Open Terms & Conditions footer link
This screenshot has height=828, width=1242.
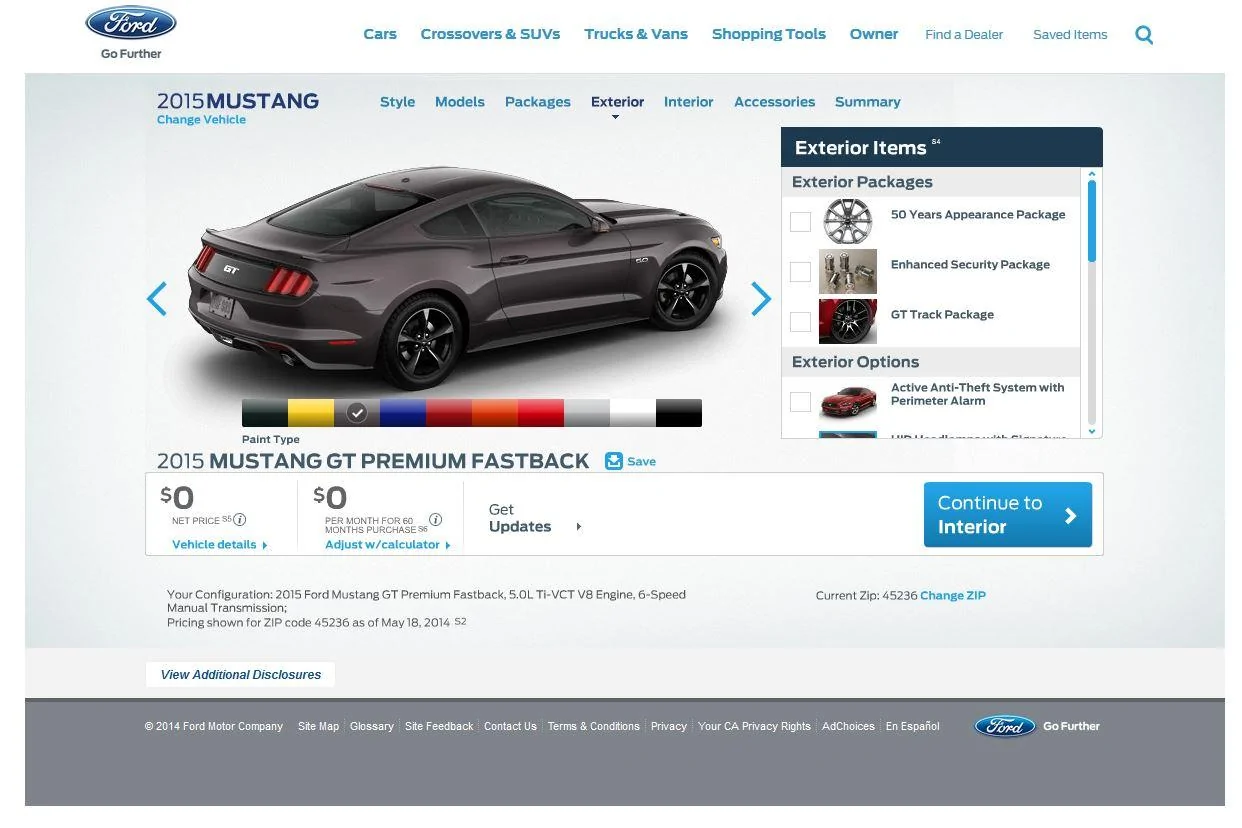tap(594, 726)
